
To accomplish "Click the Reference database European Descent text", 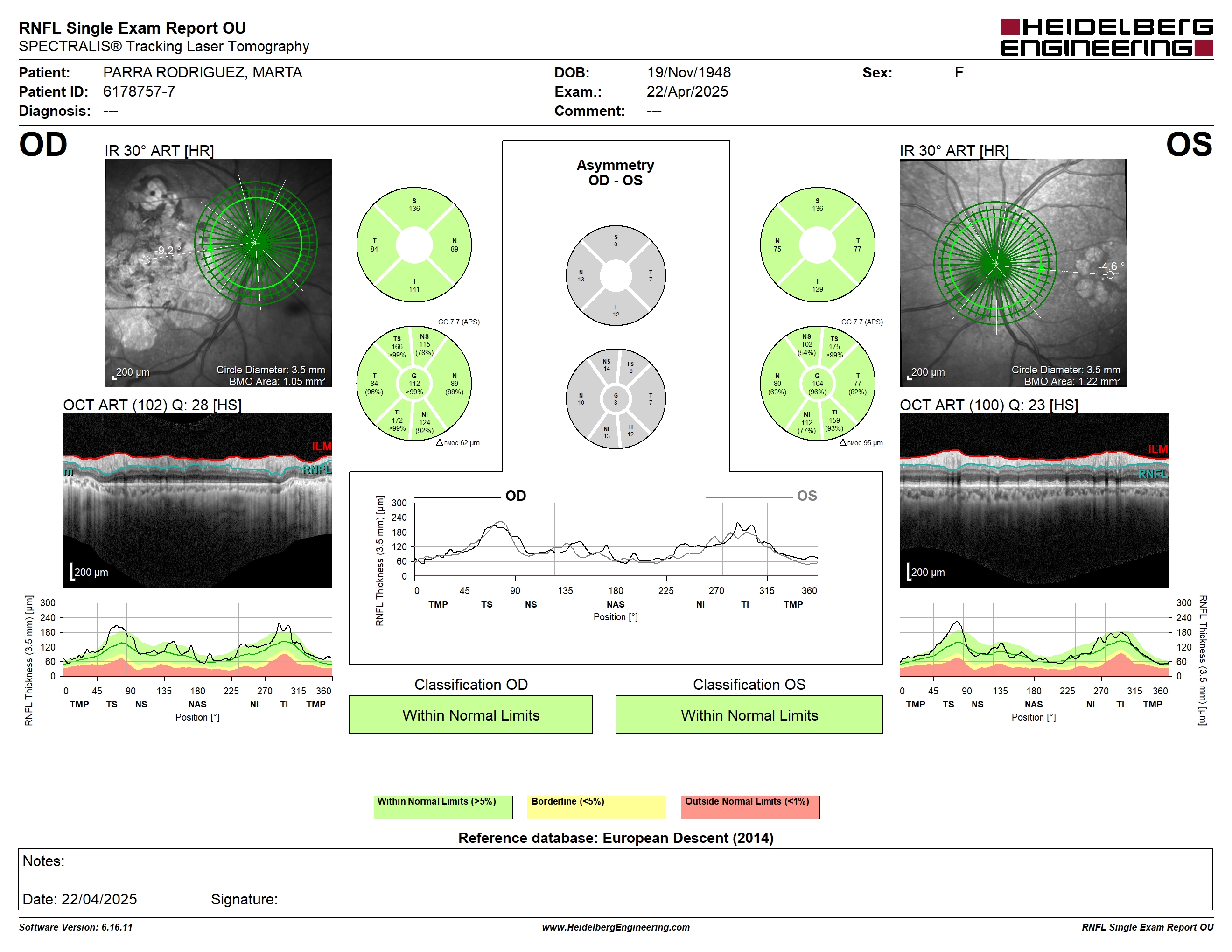I will click(x=616, y=838).
